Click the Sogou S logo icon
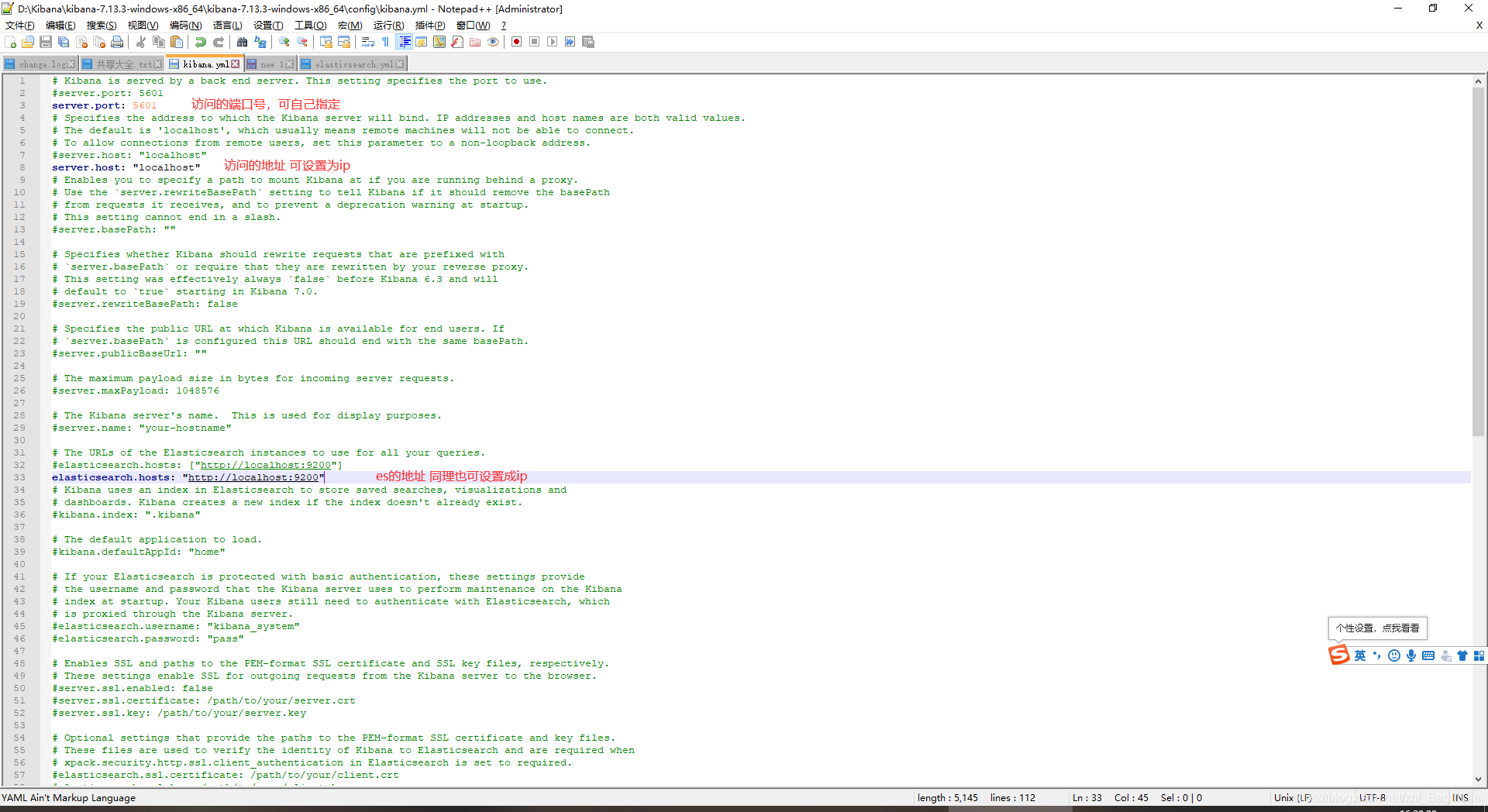This screenshot has width=1488, height=812. [1338, 655]
